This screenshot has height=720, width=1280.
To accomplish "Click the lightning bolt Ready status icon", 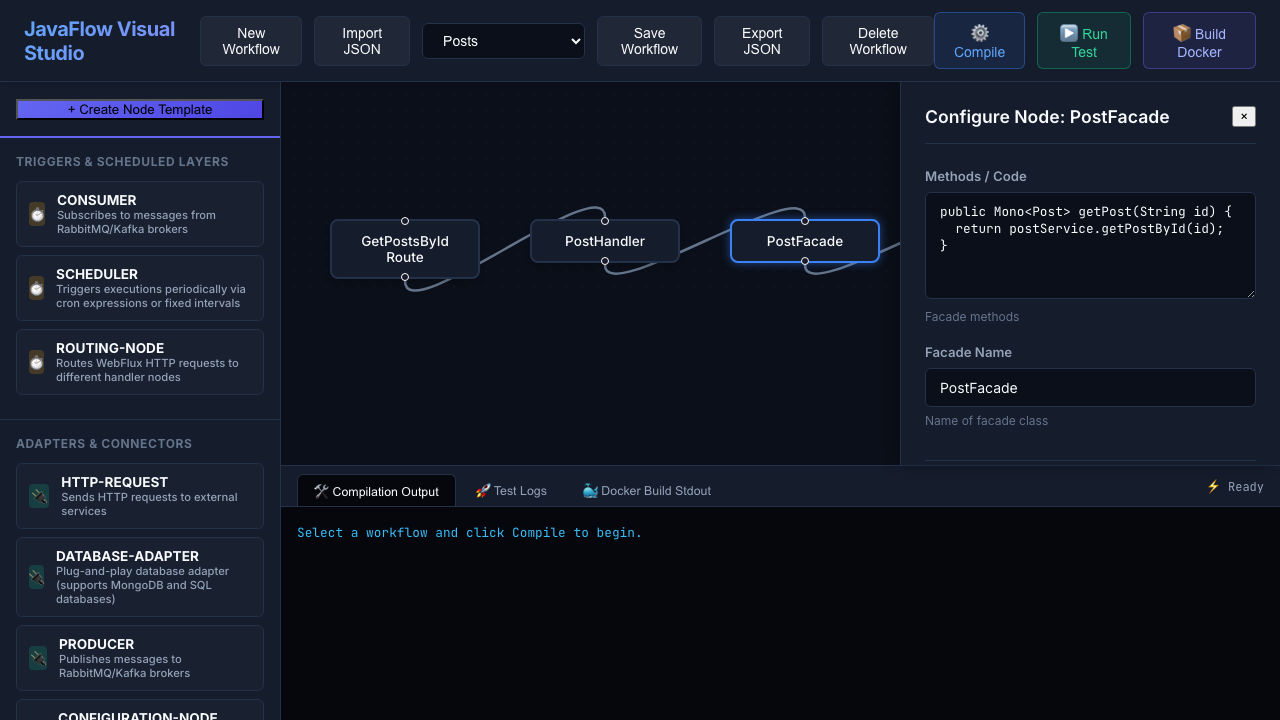I will tap(1213, 487).
